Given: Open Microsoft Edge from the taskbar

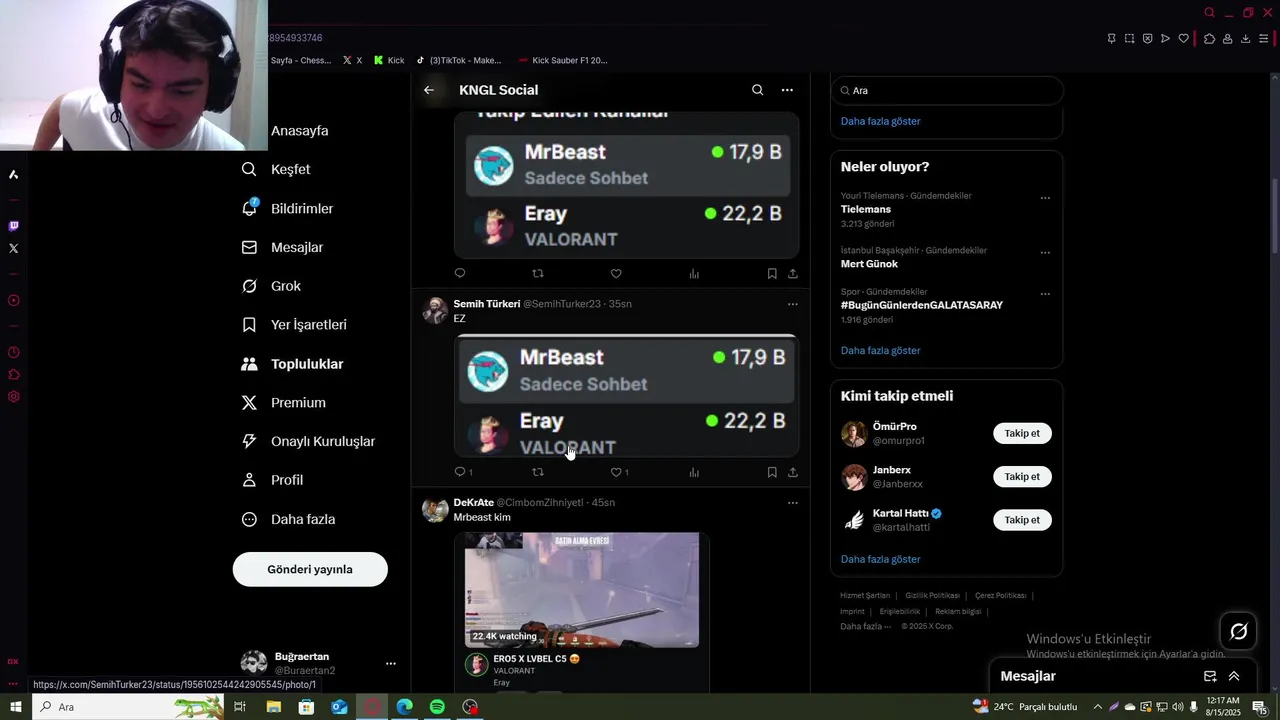Looking at the screenshot, I should click(x=404, y=707).
